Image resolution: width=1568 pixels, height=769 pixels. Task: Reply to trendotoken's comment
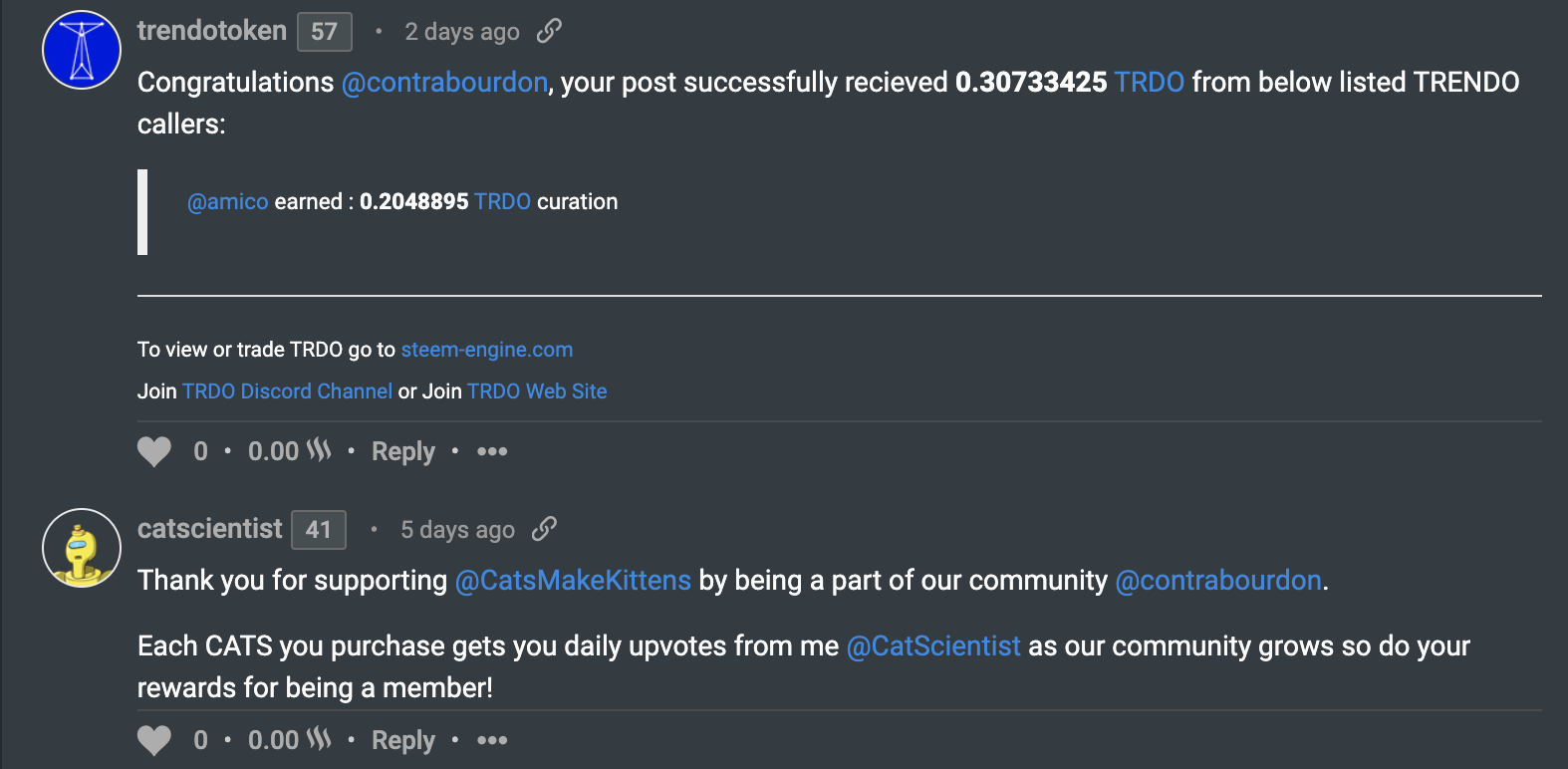pyautogui.click(x=401, y=451)
